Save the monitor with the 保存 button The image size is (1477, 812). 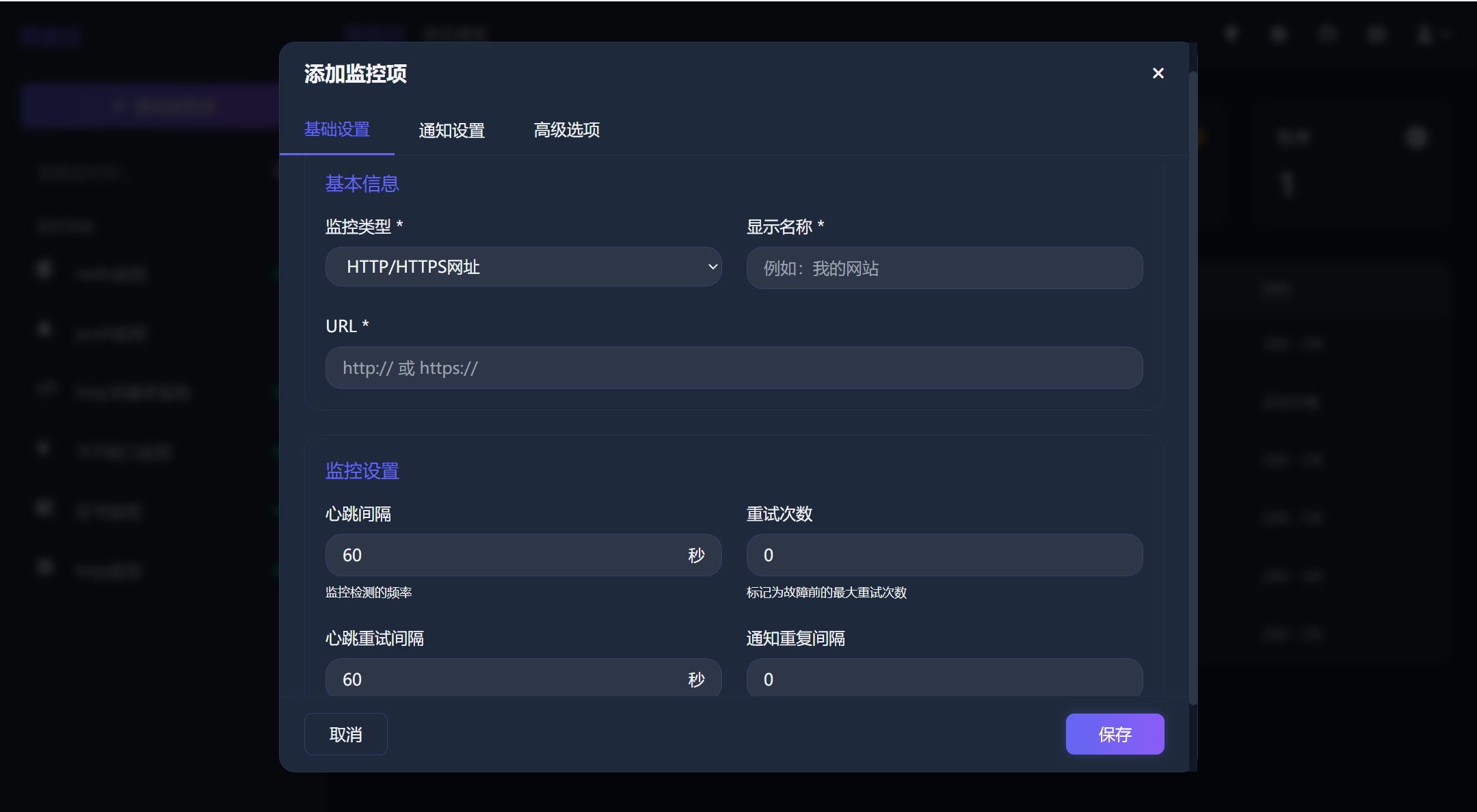[1114, 733]
